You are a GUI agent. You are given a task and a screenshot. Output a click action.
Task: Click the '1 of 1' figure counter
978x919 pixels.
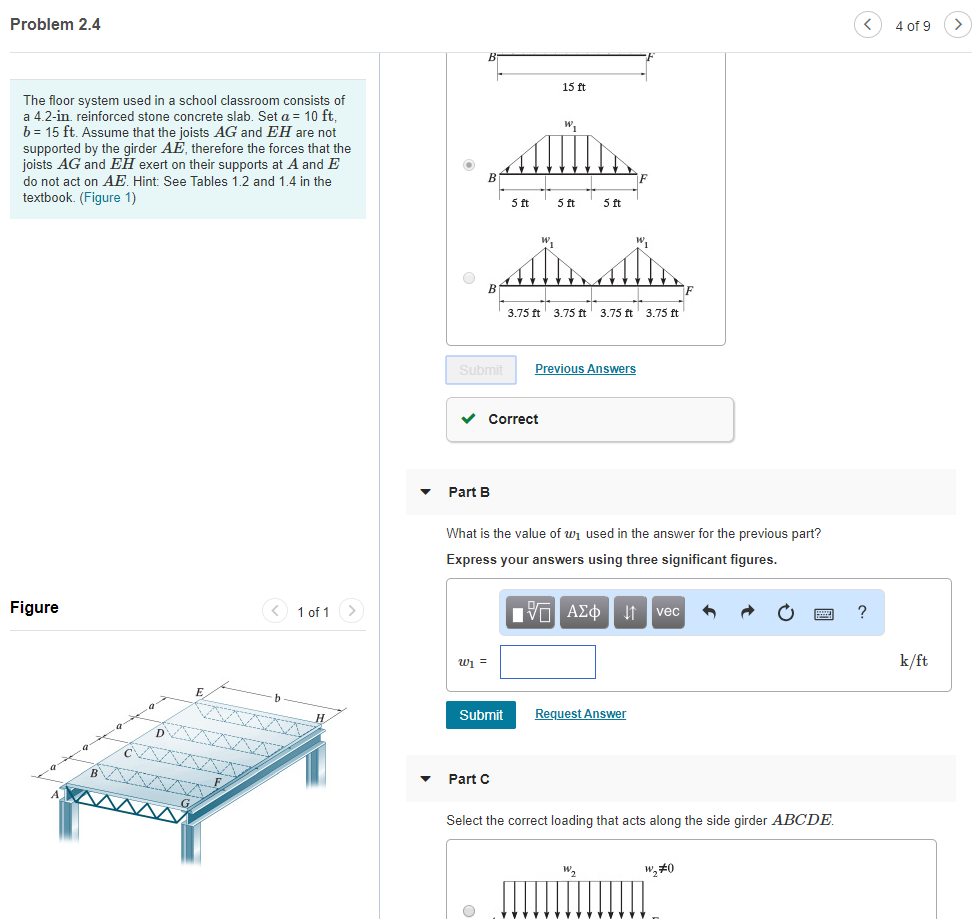(x=313, y=612)
